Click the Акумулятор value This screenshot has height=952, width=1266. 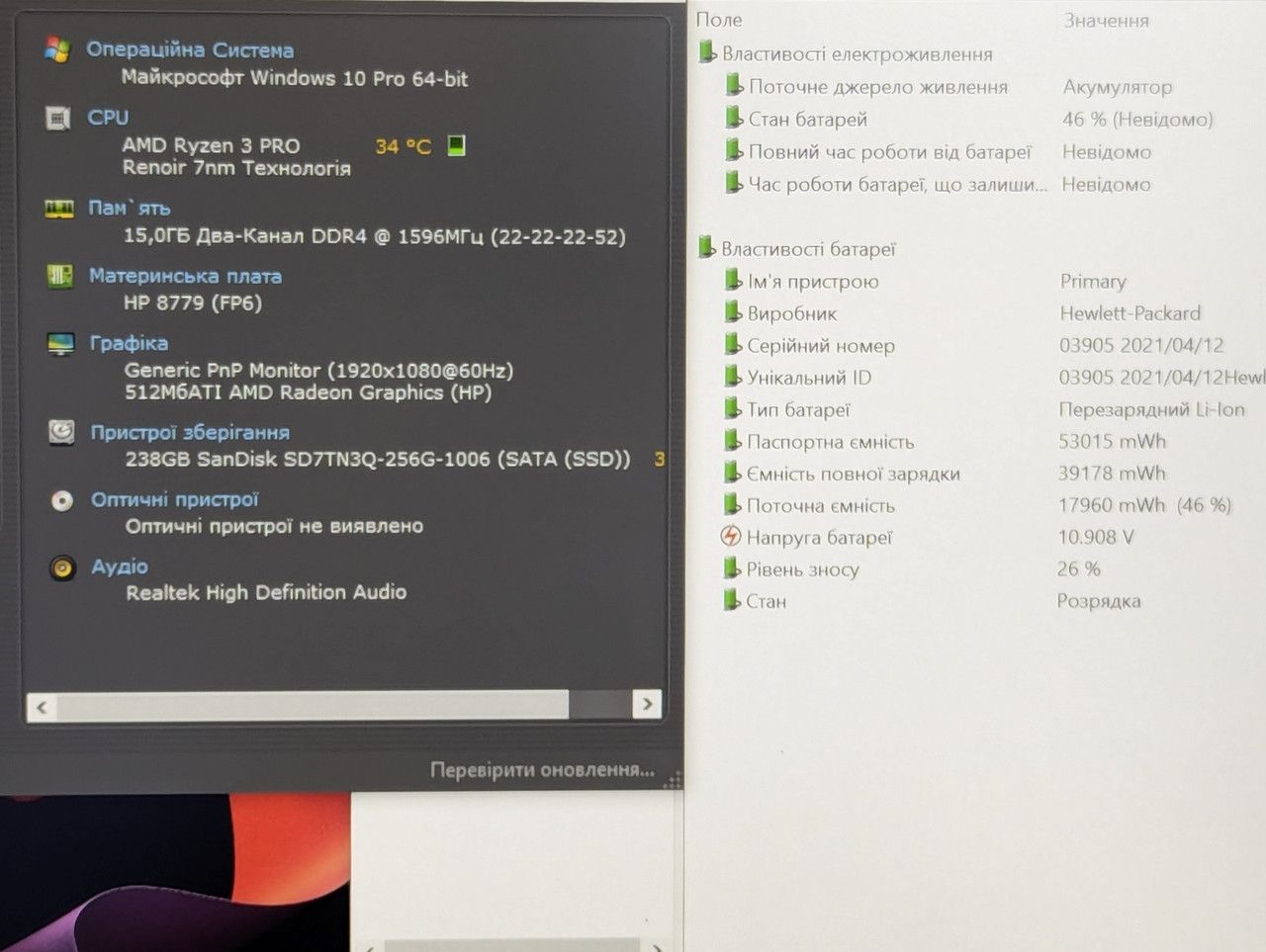1118,87
